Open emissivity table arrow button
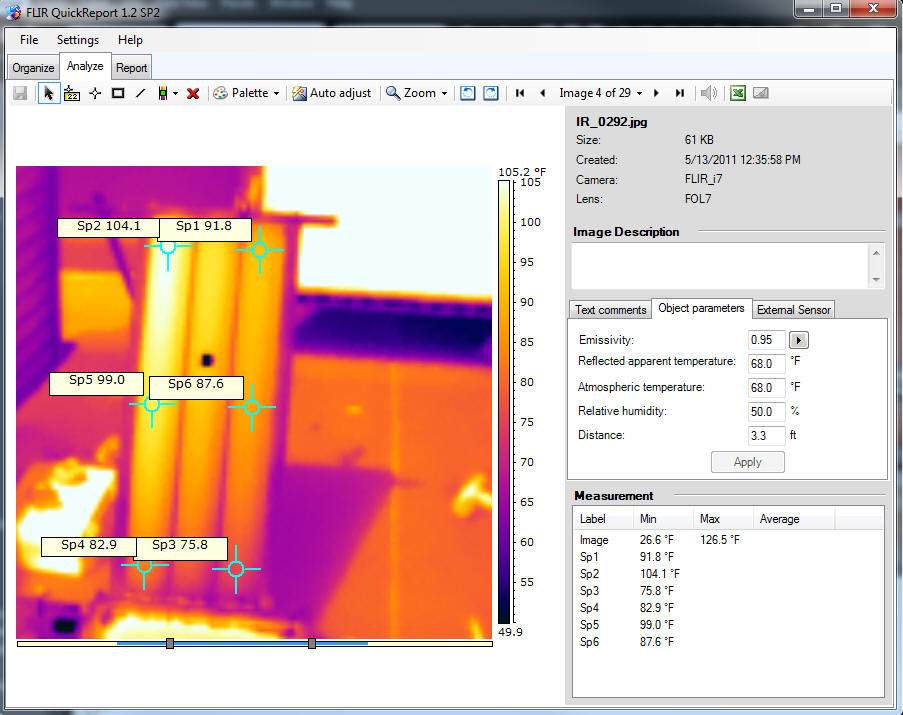 pyautogui.click(x=798, y=340)
